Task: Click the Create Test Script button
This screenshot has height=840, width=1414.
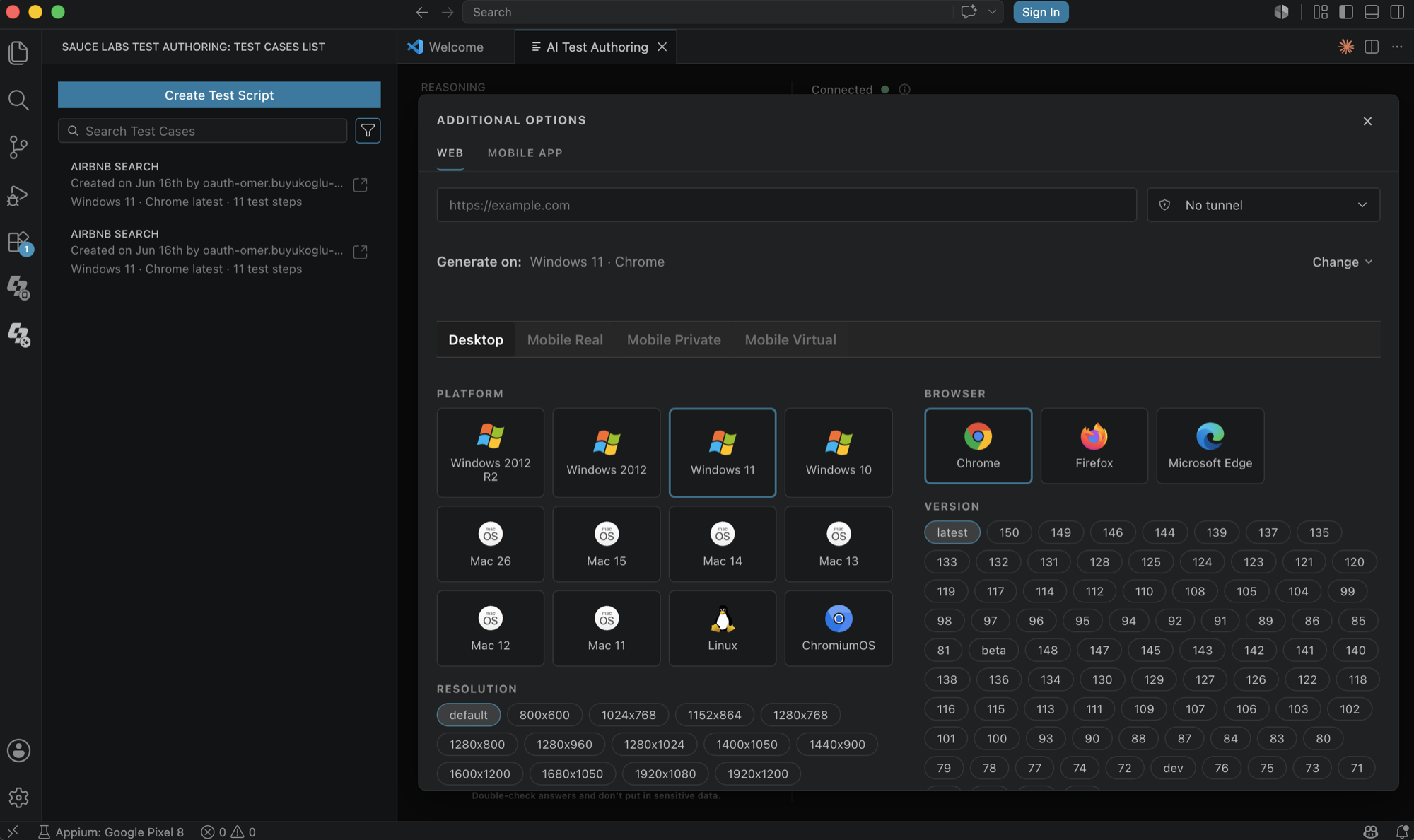Action: click(219, 95)
